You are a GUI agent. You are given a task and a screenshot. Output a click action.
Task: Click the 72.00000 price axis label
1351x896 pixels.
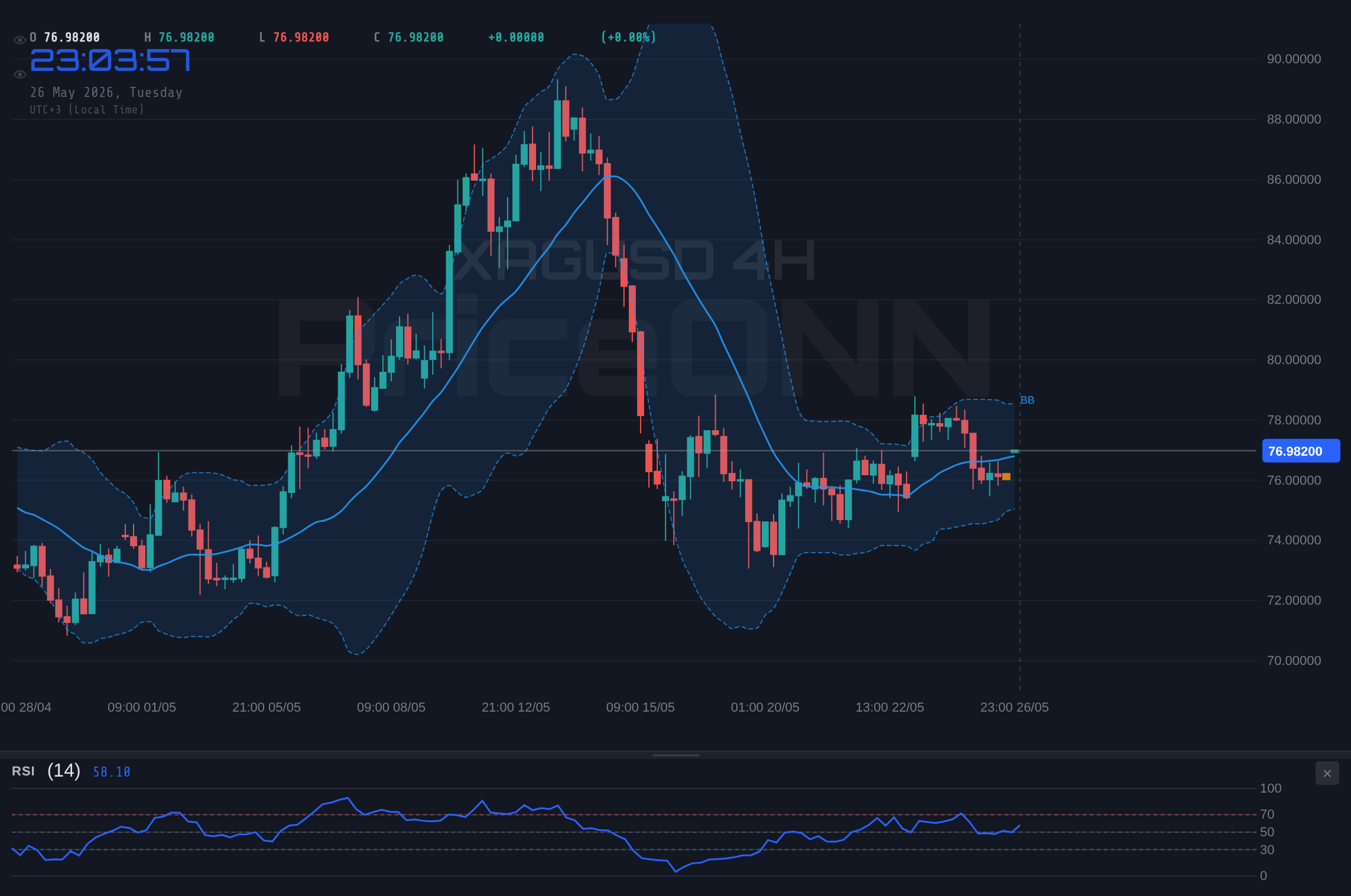pos(1294,600)
